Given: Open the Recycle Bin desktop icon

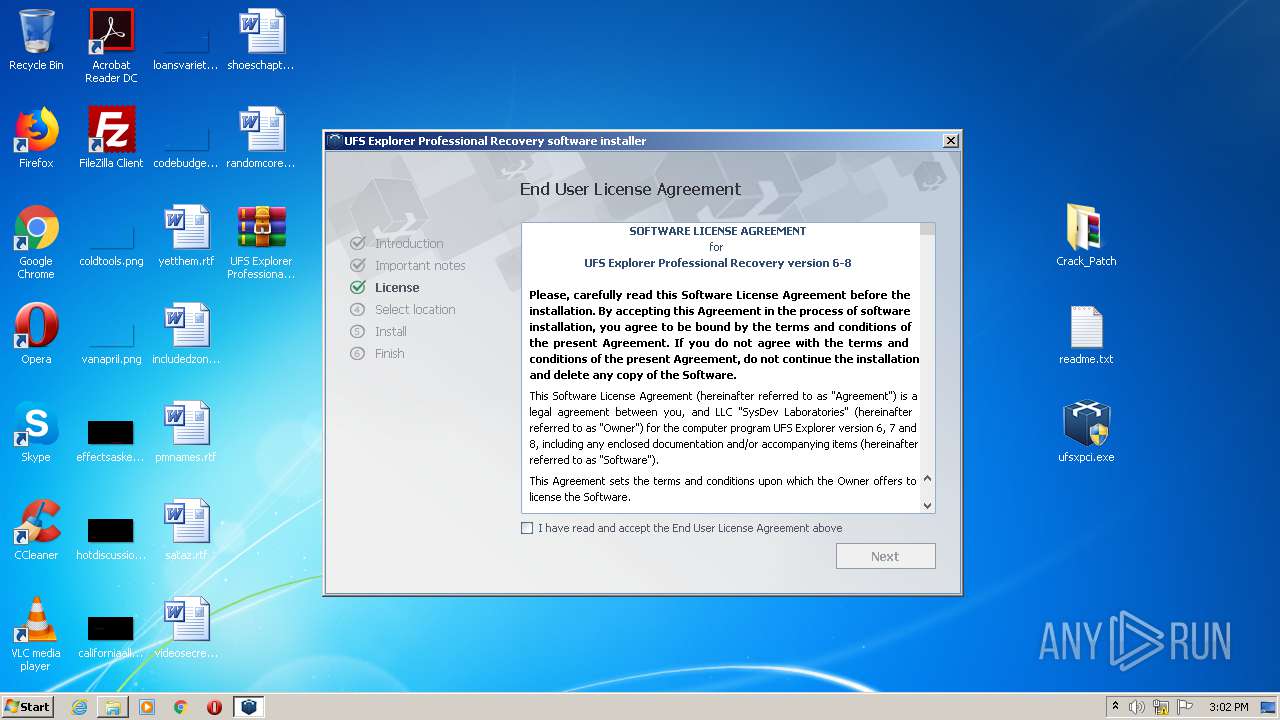Looking at the screenshot, I should (36, 40).
